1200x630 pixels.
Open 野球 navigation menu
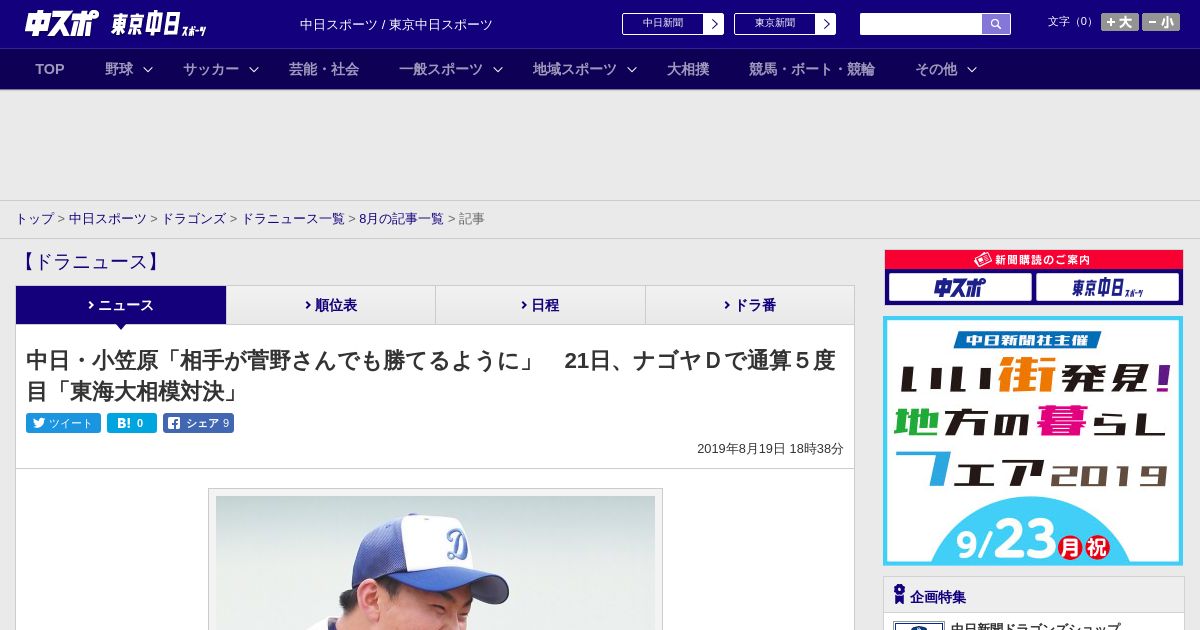119,69
